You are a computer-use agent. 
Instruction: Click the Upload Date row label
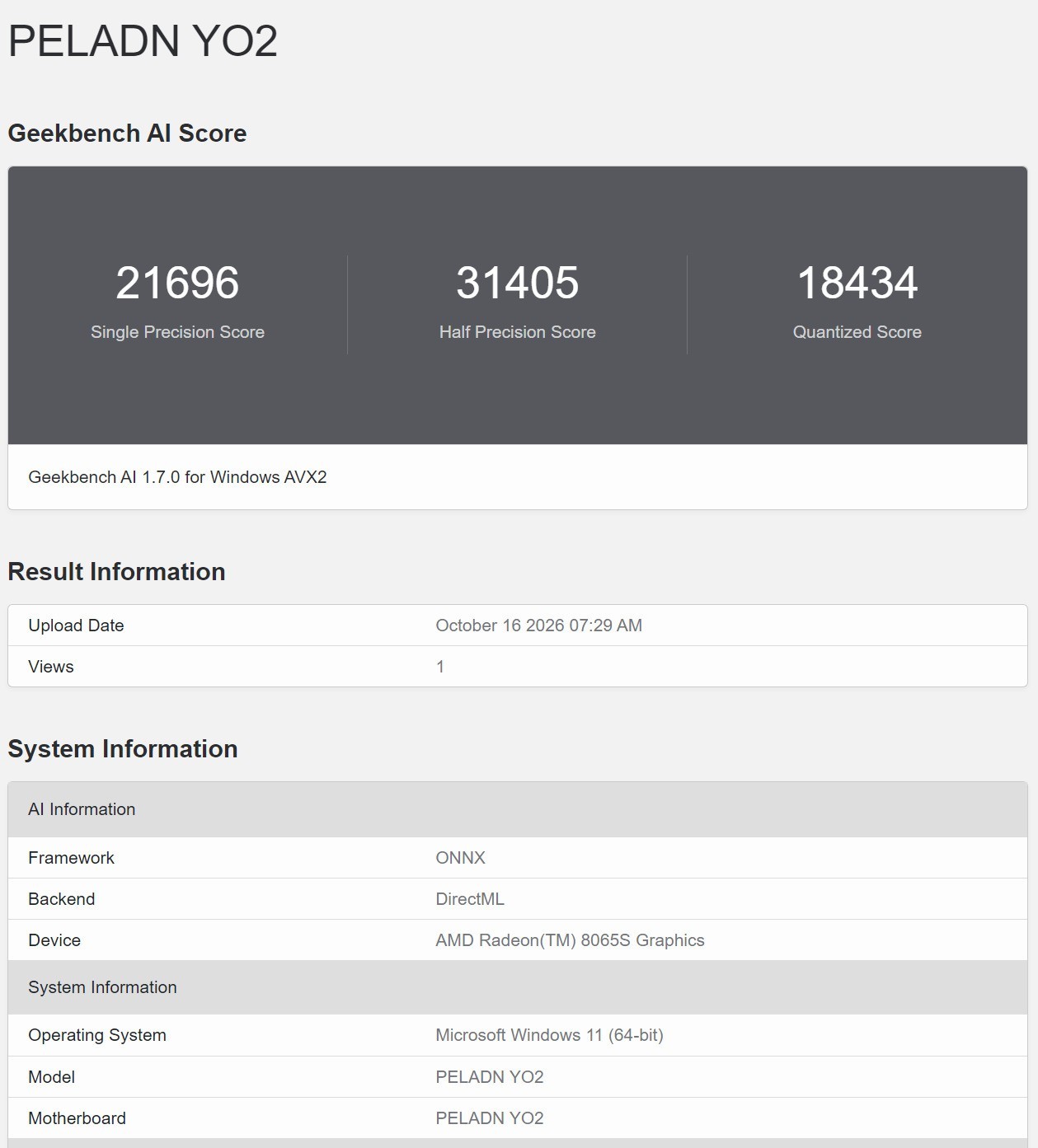pos(76,626)
